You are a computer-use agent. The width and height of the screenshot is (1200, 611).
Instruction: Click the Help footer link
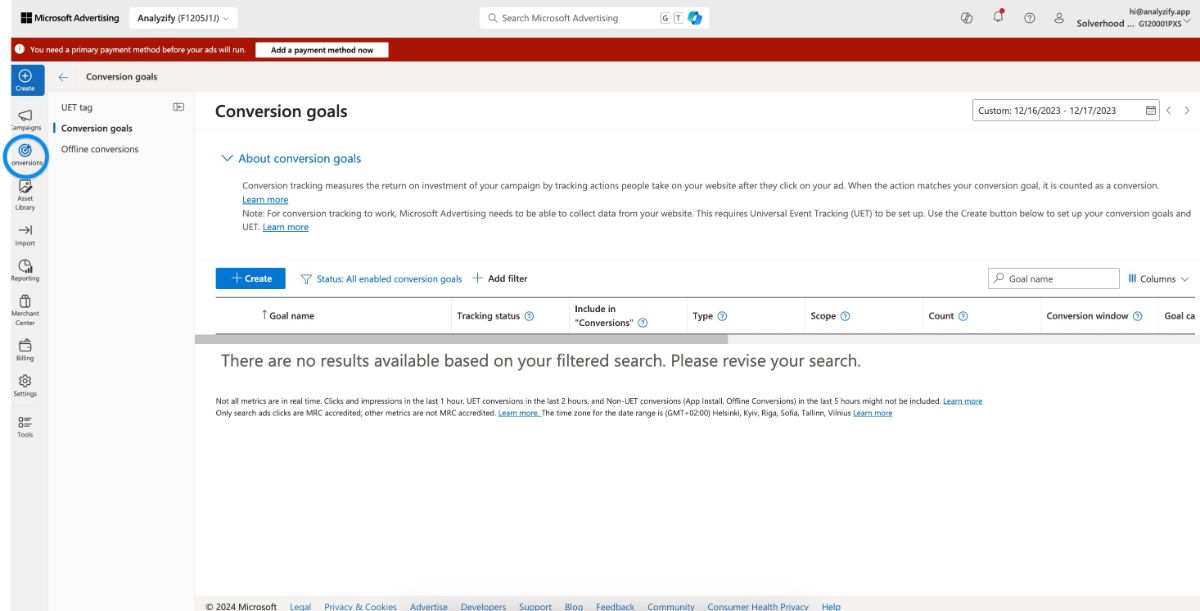pyautogui.click(x=831, y=606)
